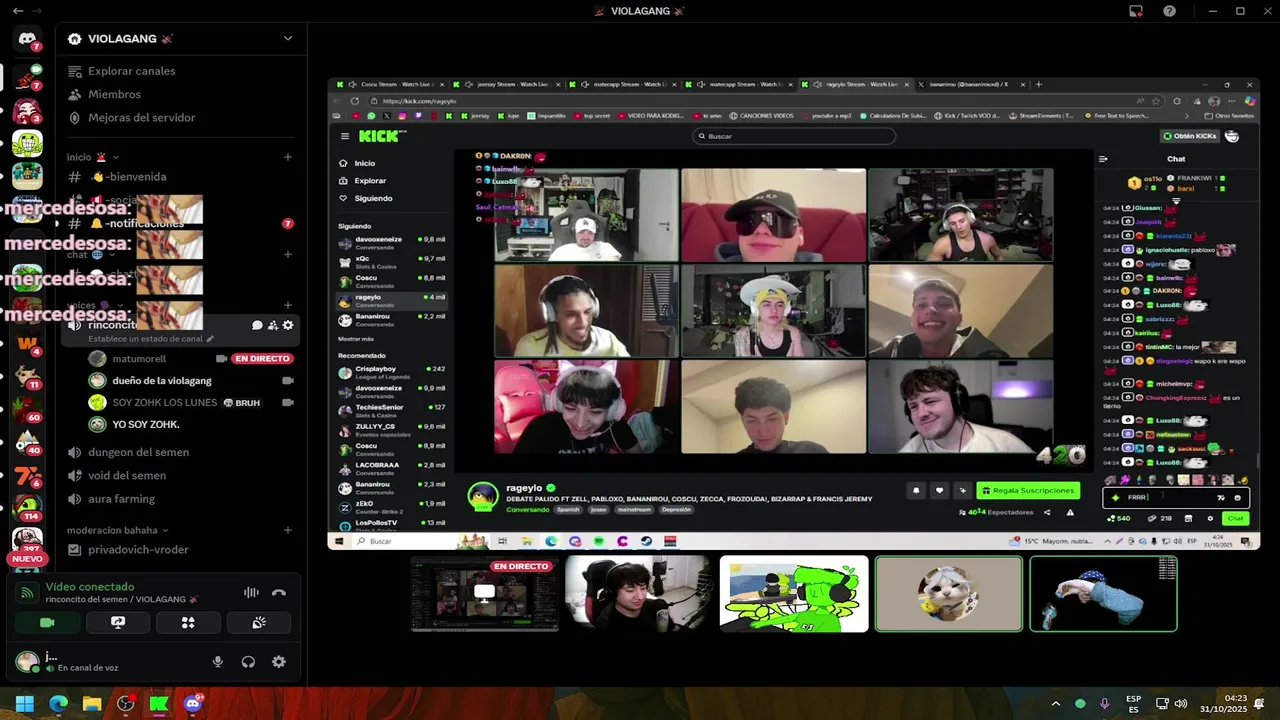
Task: Open Explorar in Kick sidebar
Action: click(369, 181)
